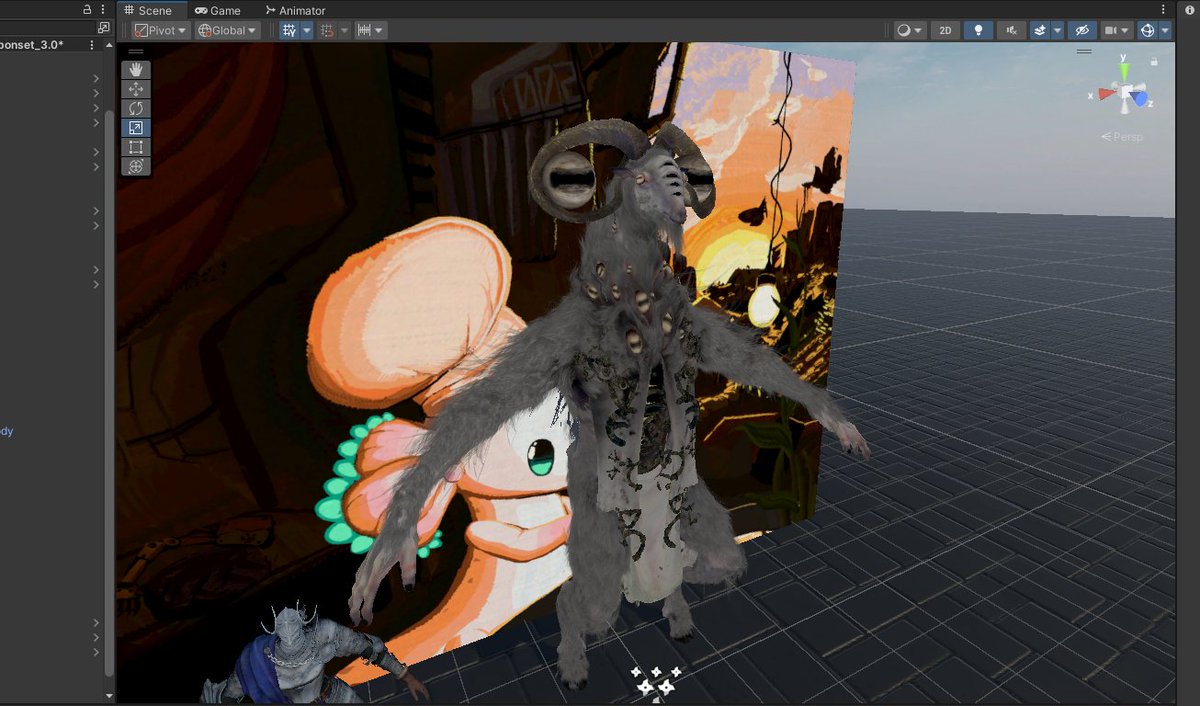Toggle scene effects (skybox, fog)
The height and width of the screenshot is (706, 1200).
coord(1040,30)
